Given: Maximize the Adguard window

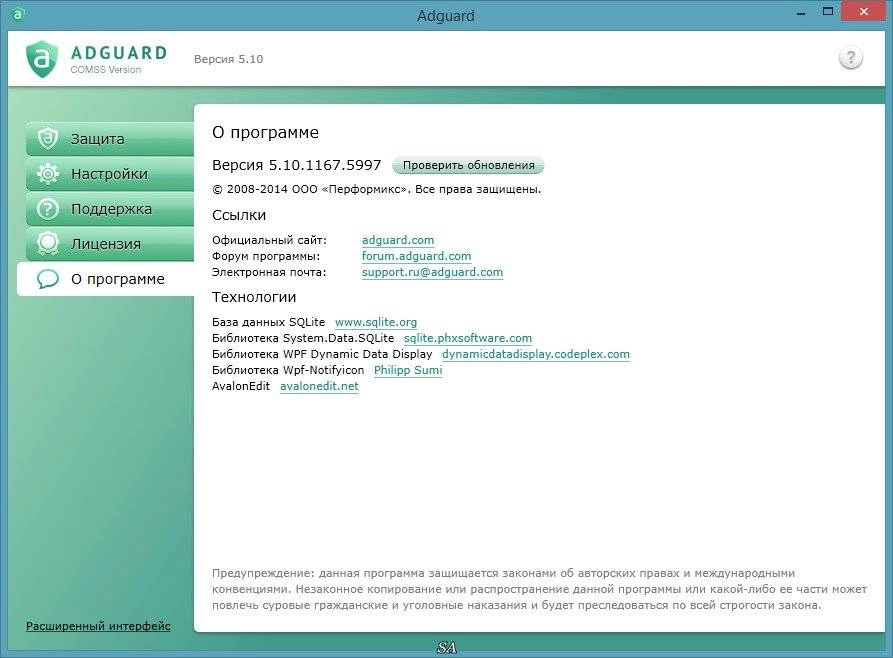Looking at the screenshot, I should coord(828,11).
